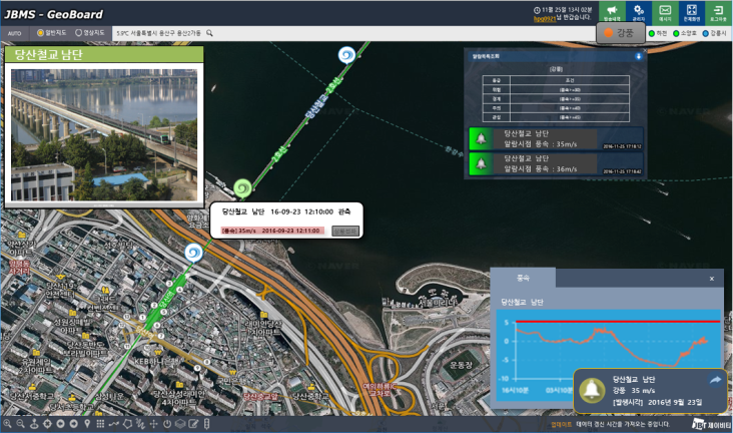Viewport: 733px width, 433px height.
Task: Collapse the alarm list panel with blue arrow
Action: (638, 56)
